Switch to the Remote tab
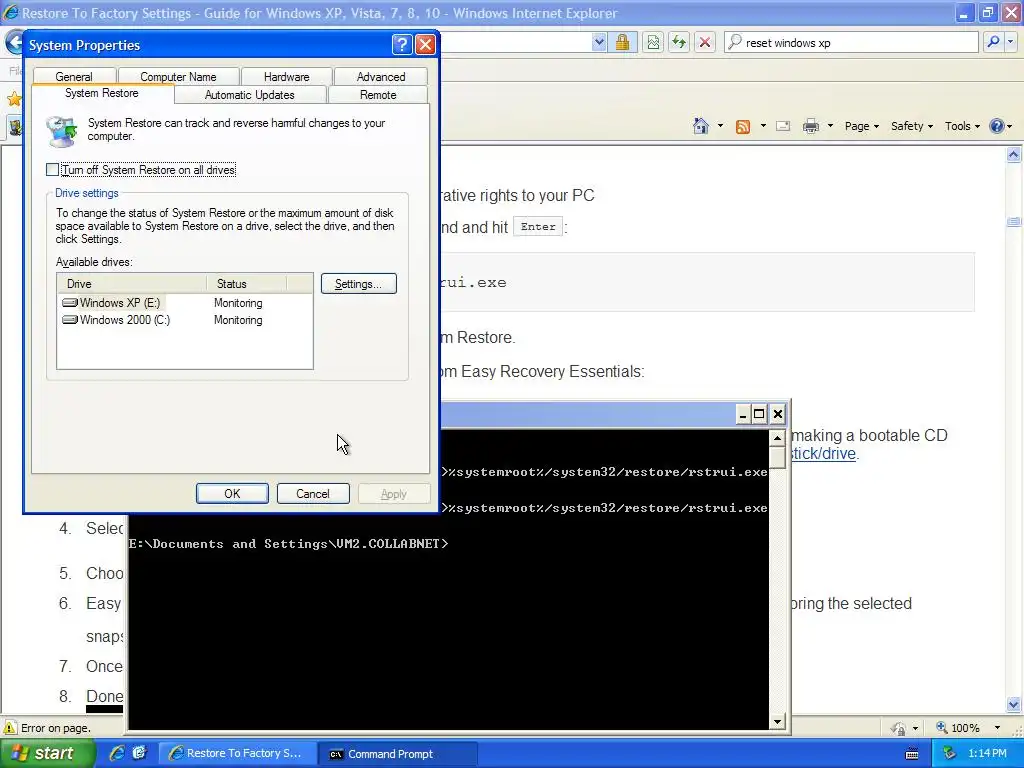The height and width of the screenshot is (768, 1024). pos(378,95)
